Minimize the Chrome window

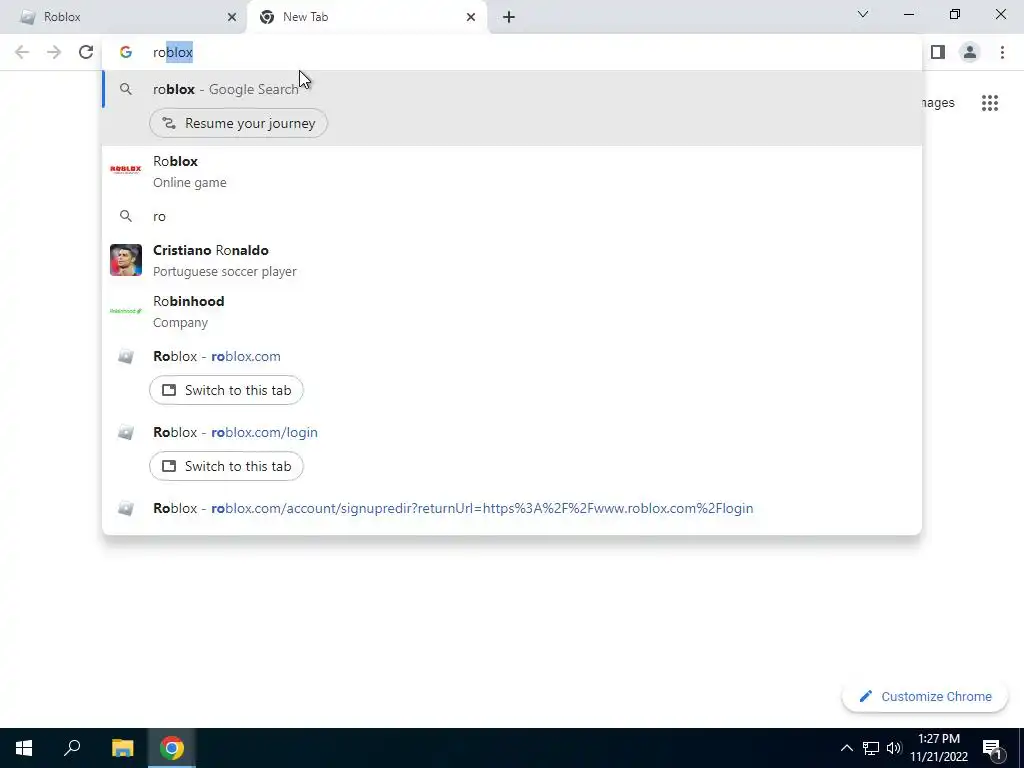tap(909, 14)
